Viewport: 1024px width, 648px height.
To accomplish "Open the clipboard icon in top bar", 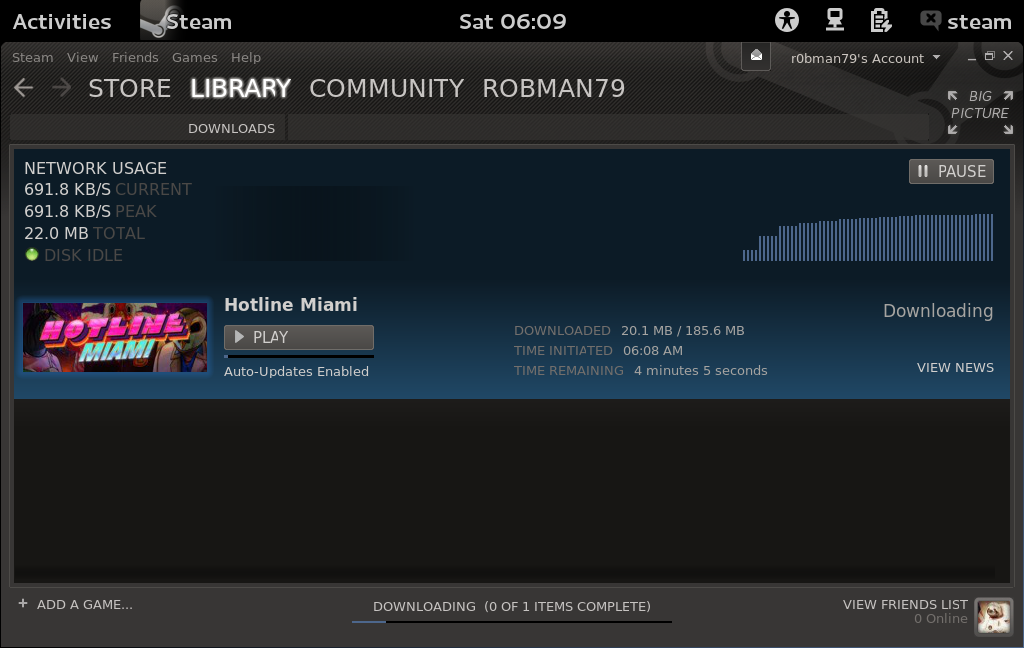I will pos(880,21).
